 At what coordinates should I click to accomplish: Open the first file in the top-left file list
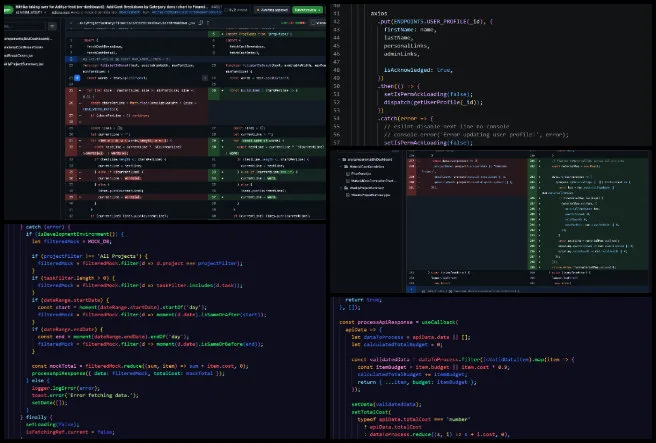(x=28, y=38)
